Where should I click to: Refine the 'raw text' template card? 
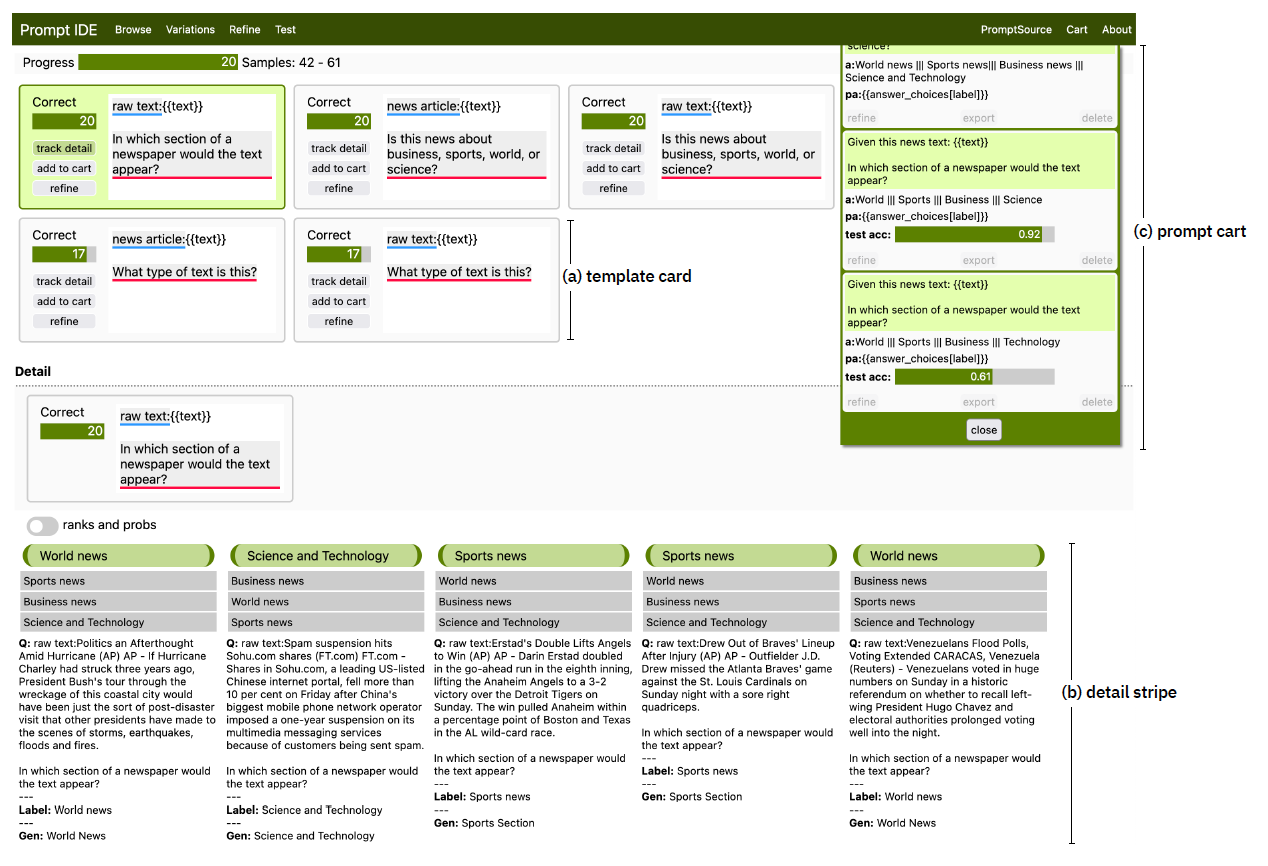tap(63, 188)
